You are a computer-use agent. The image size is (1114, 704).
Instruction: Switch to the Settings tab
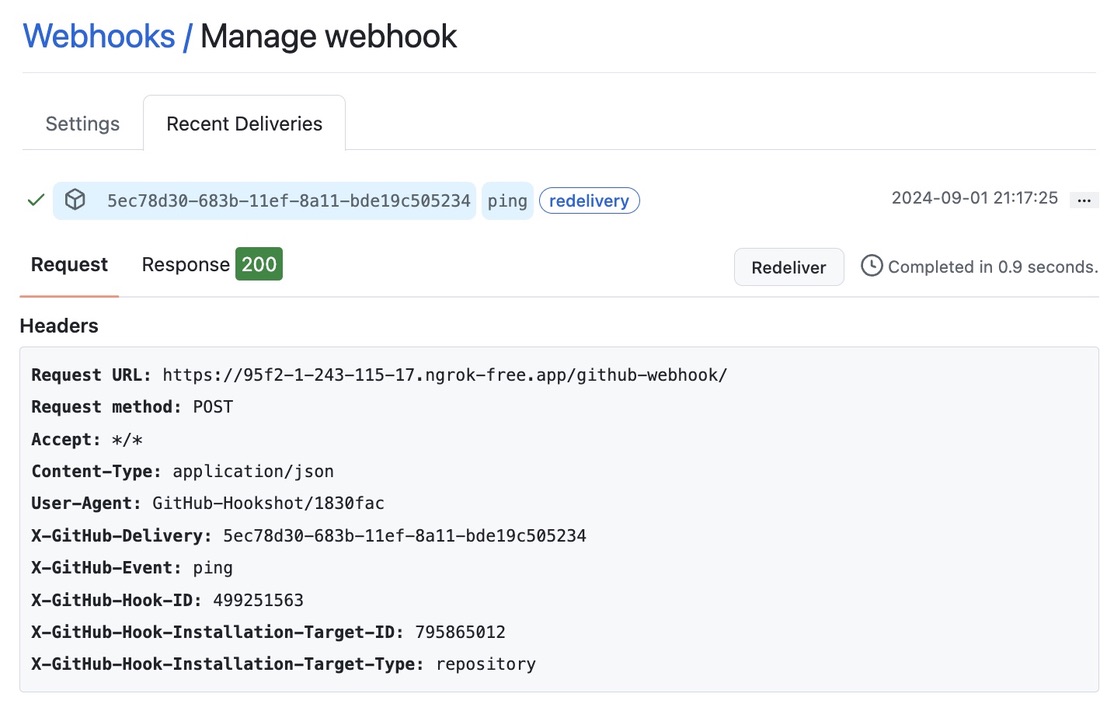coord(82,124)
